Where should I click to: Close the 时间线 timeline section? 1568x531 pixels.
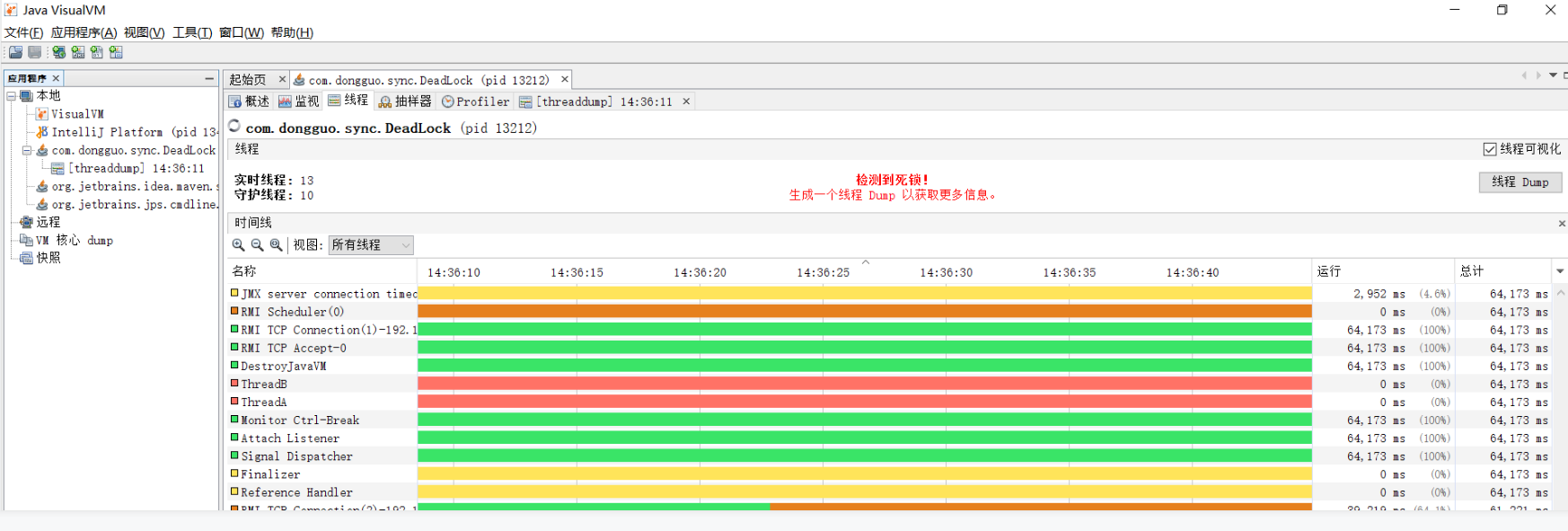pos(1562,223)
